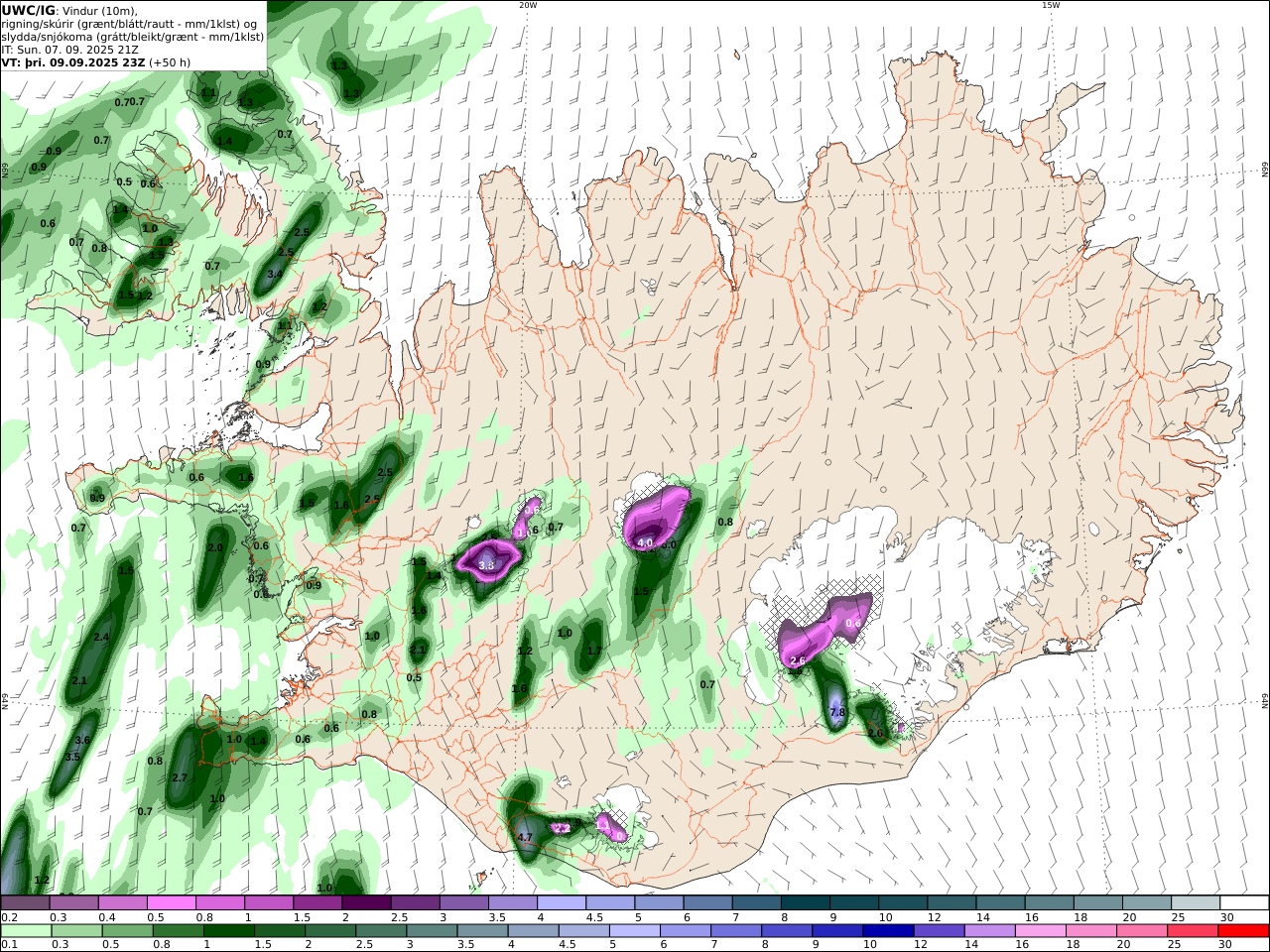Click the "2.7" rain value on the map
The width and height of the screenshot is (1270, 952).
[x=180, y=777]
